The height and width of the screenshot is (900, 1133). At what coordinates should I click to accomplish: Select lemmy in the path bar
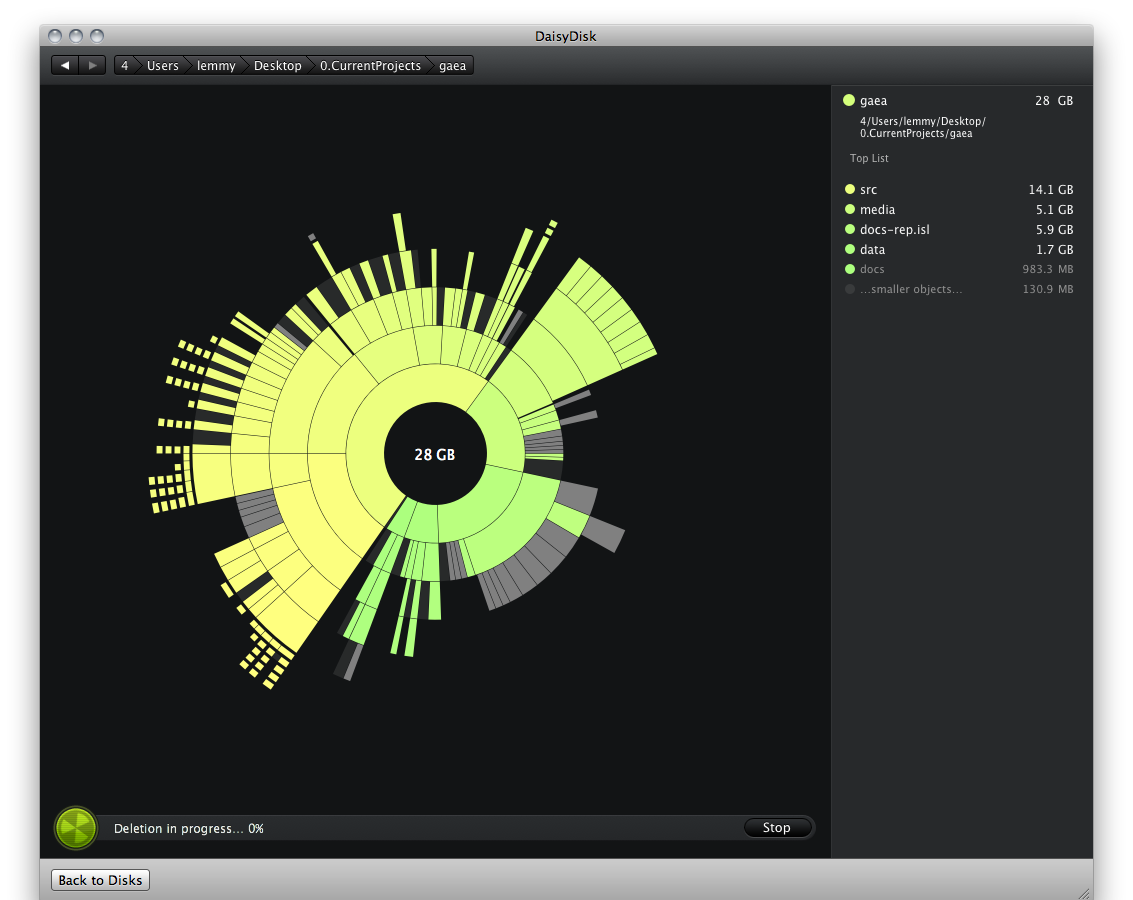click(216, 65)
